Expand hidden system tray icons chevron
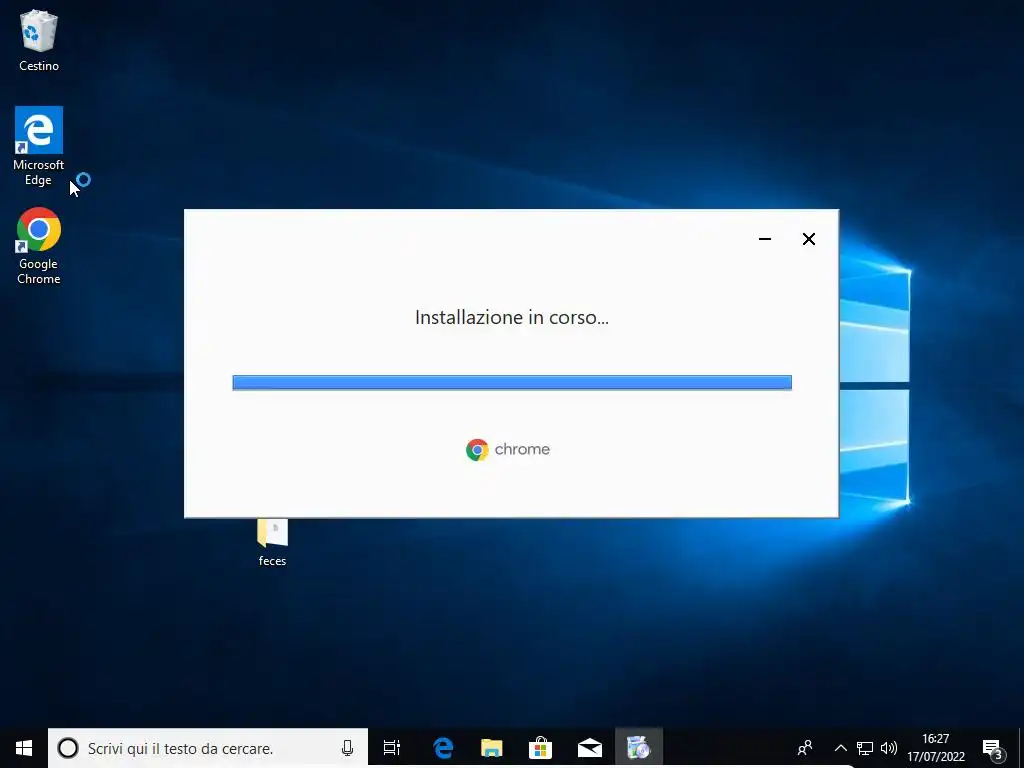This screenshot has height=768, width=1024. [x=840, y=748]
